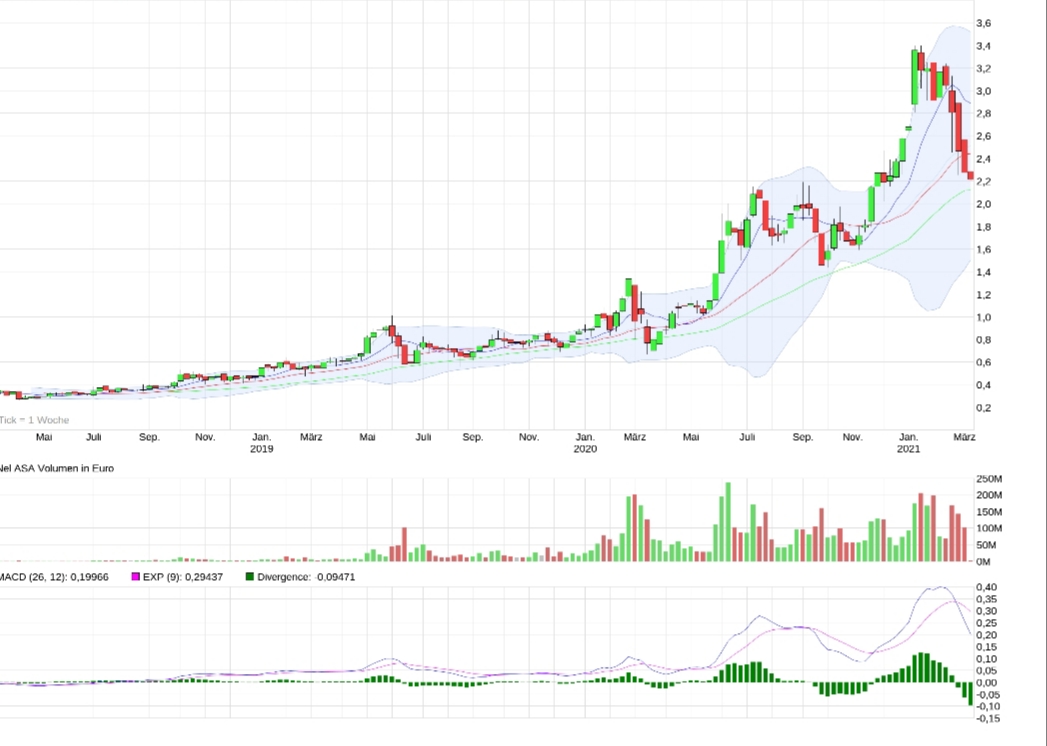
Task: Click the 2,0 price axis label
Action: [983, 204]
